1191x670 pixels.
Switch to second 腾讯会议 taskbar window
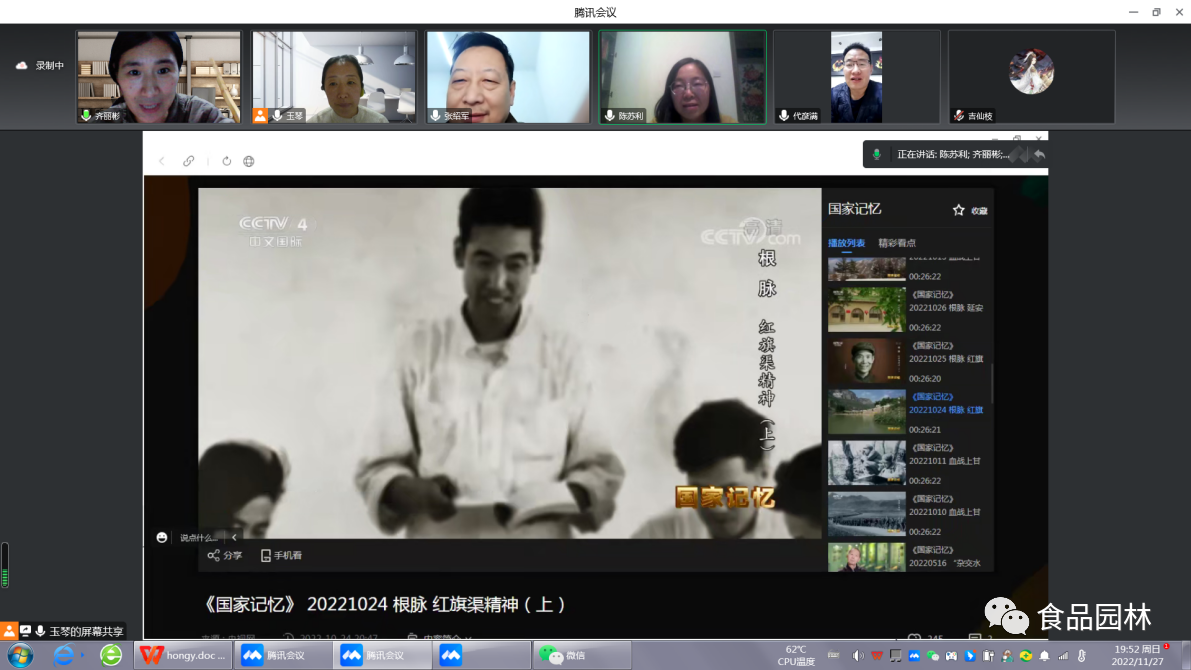[x=382, y=655]
